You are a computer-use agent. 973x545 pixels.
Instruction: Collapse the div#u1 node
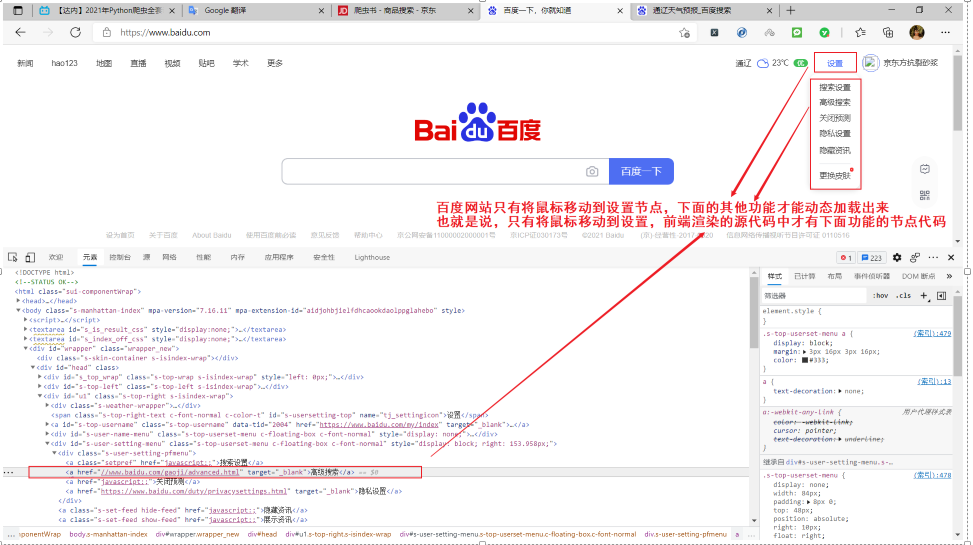point(40,396)
